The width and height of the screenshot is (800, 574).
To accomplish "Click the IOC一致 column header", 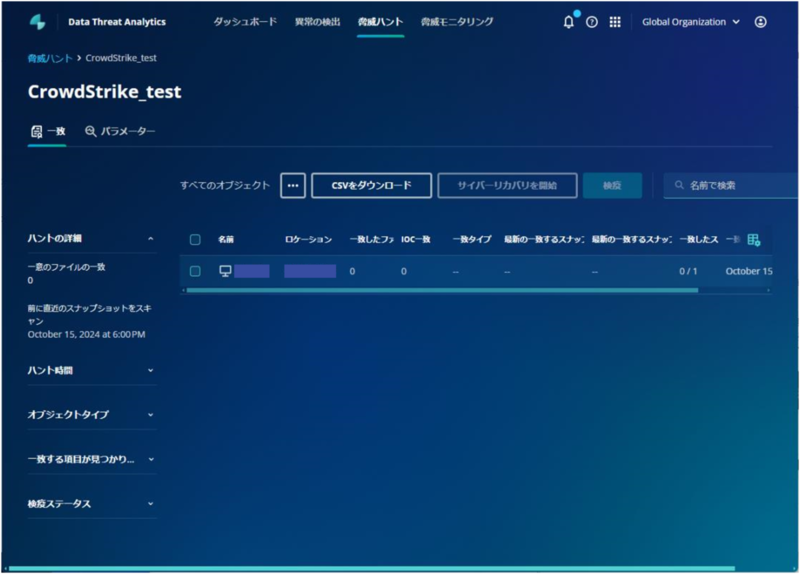I will pos(416,239).
